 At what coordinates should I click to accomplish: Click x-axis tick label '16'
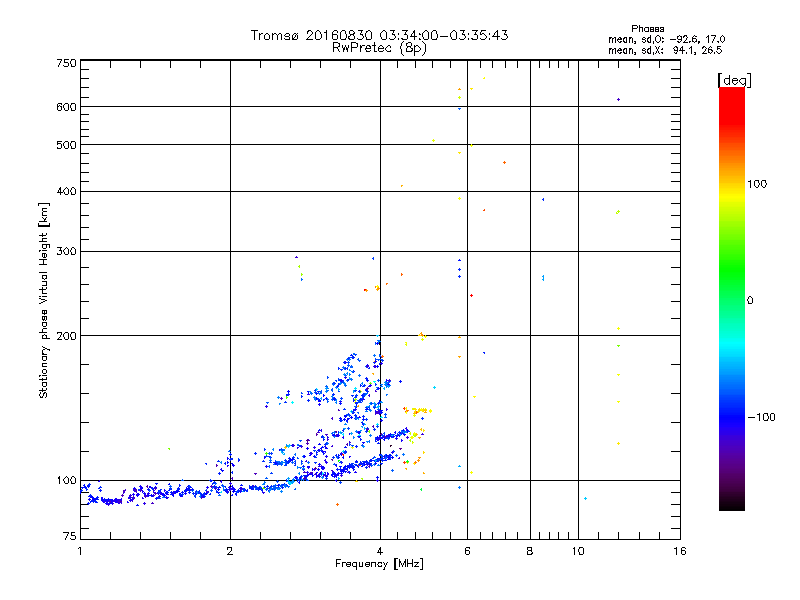pos(680,551)
